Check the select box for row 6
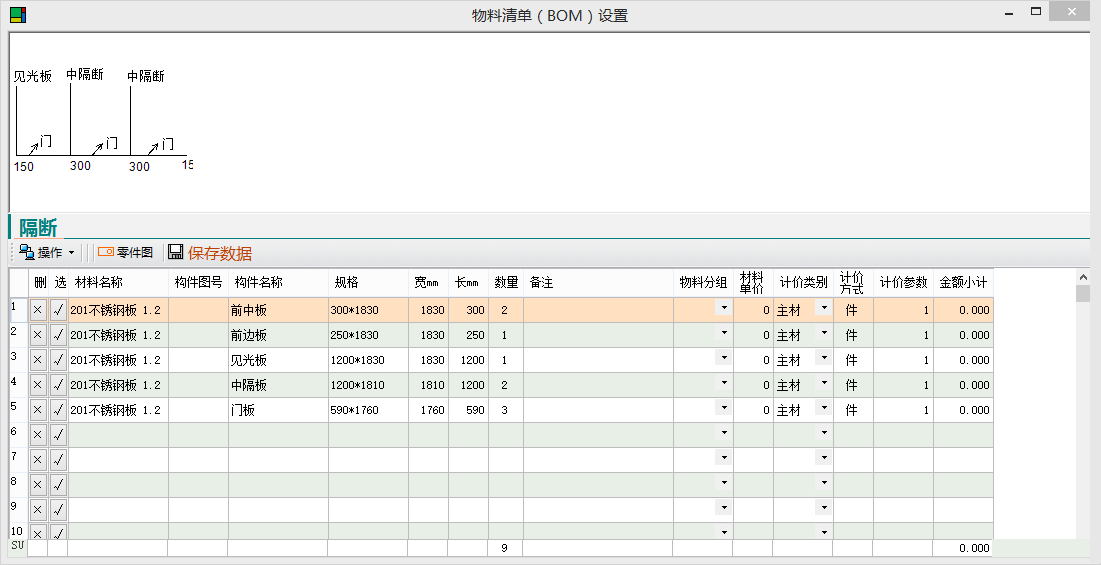The width and height of the screenshot is (1101, 565). [58, 435]
